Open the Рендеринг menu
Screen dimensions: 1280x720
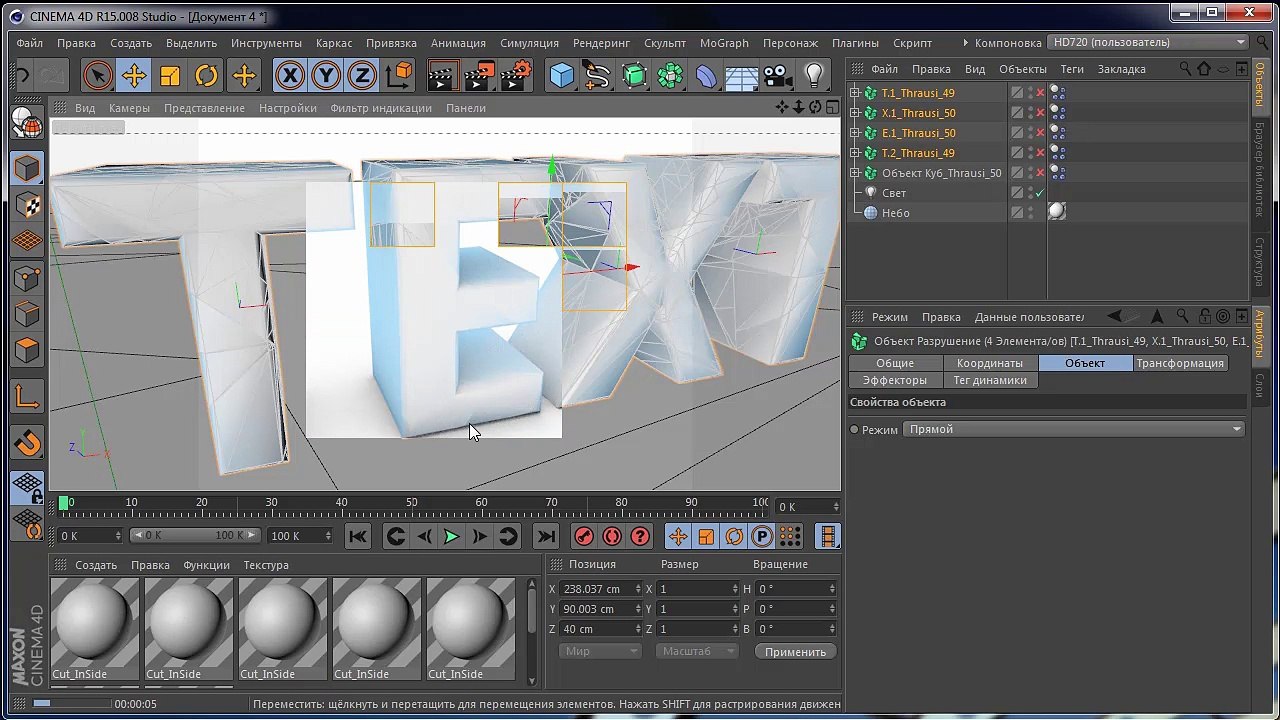tap(601, 43)
